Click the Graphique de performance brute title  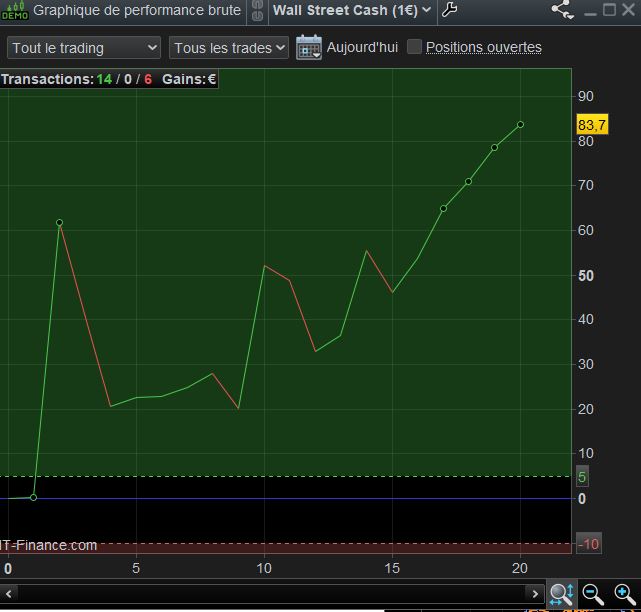click(x=137, y=10)
